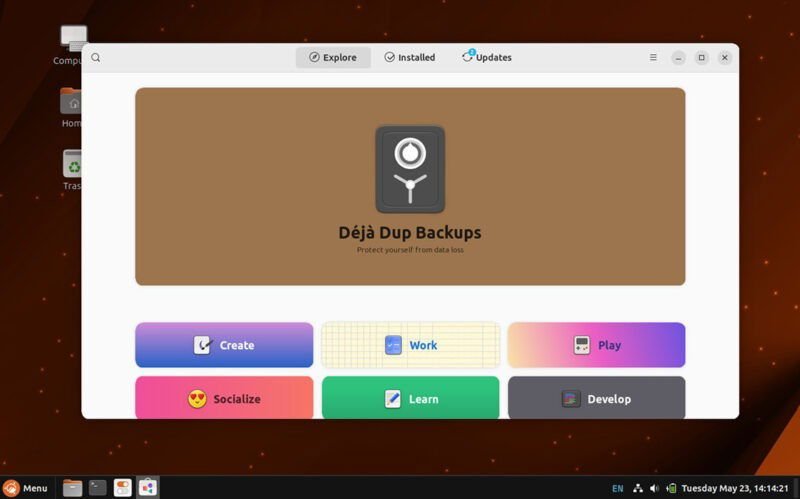Viewport: 800px width, 499px height.
Task: Open the system Menu in taskbar
Action: pyautogui.click(x=25, y=488)
